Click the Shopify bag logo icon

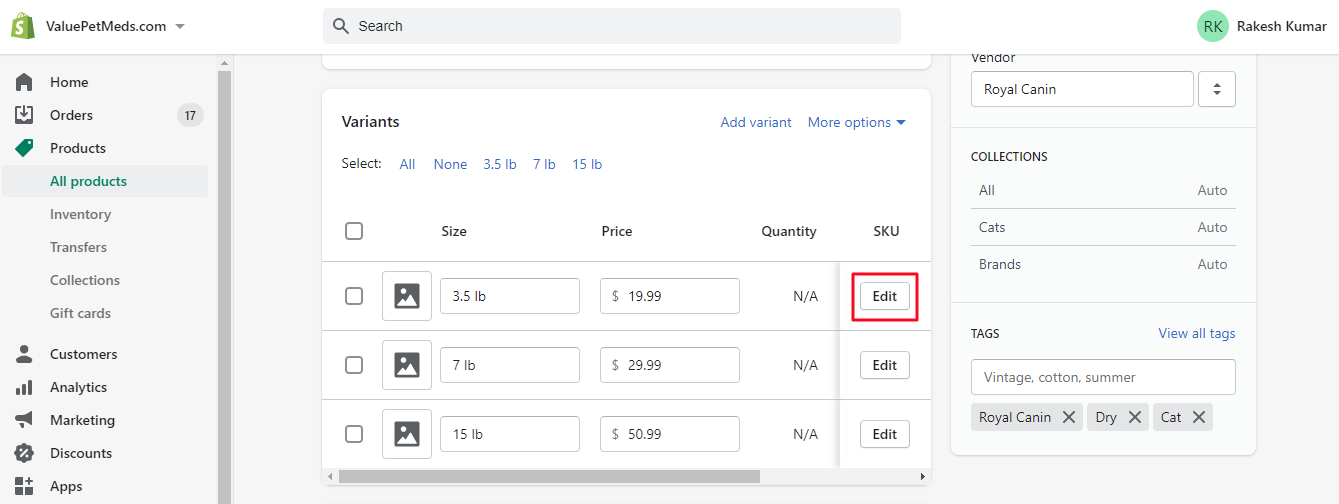point(23,26)
